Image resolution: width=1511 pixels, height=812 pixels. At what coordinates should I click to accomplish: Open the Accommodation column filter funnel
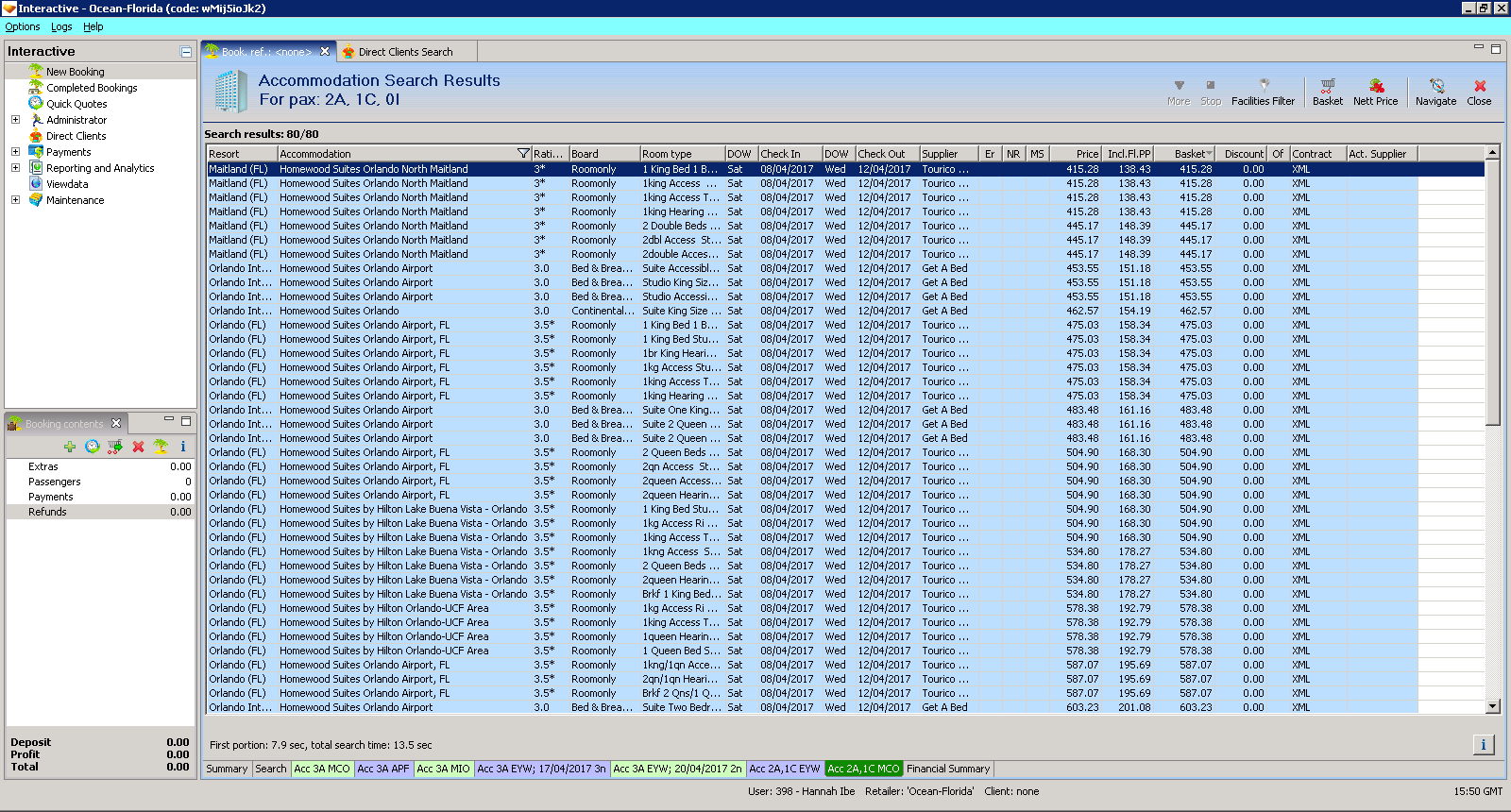(523, 154)
